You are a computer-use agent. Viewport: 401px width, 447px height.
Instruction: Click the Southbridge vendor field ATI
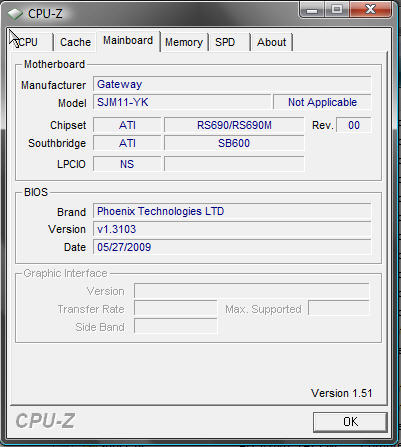(127, 143)
